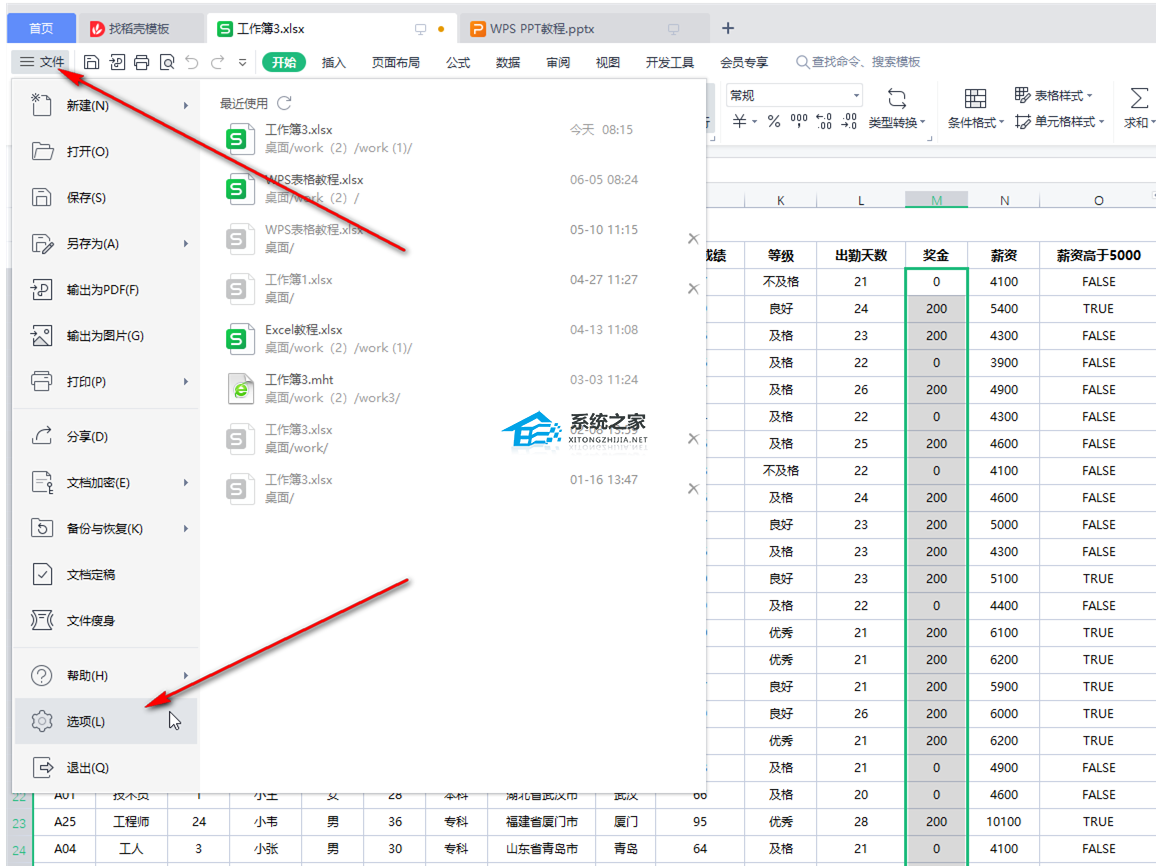Click the 求和 sum icon

point(1138,98)
